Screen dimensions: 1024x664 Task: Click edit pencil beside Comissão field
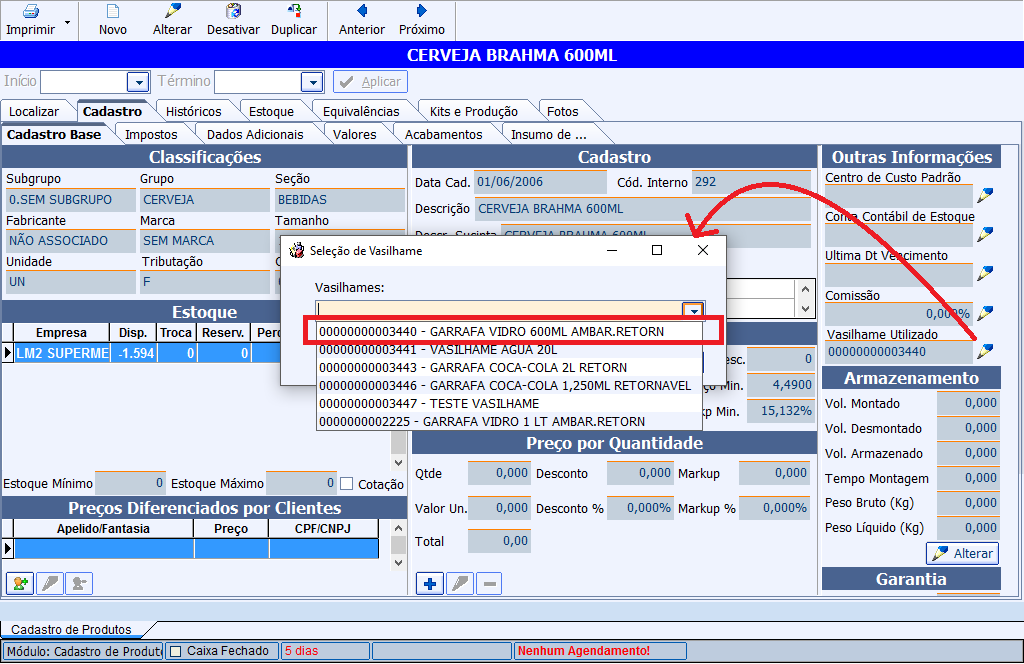coord(986,313)
